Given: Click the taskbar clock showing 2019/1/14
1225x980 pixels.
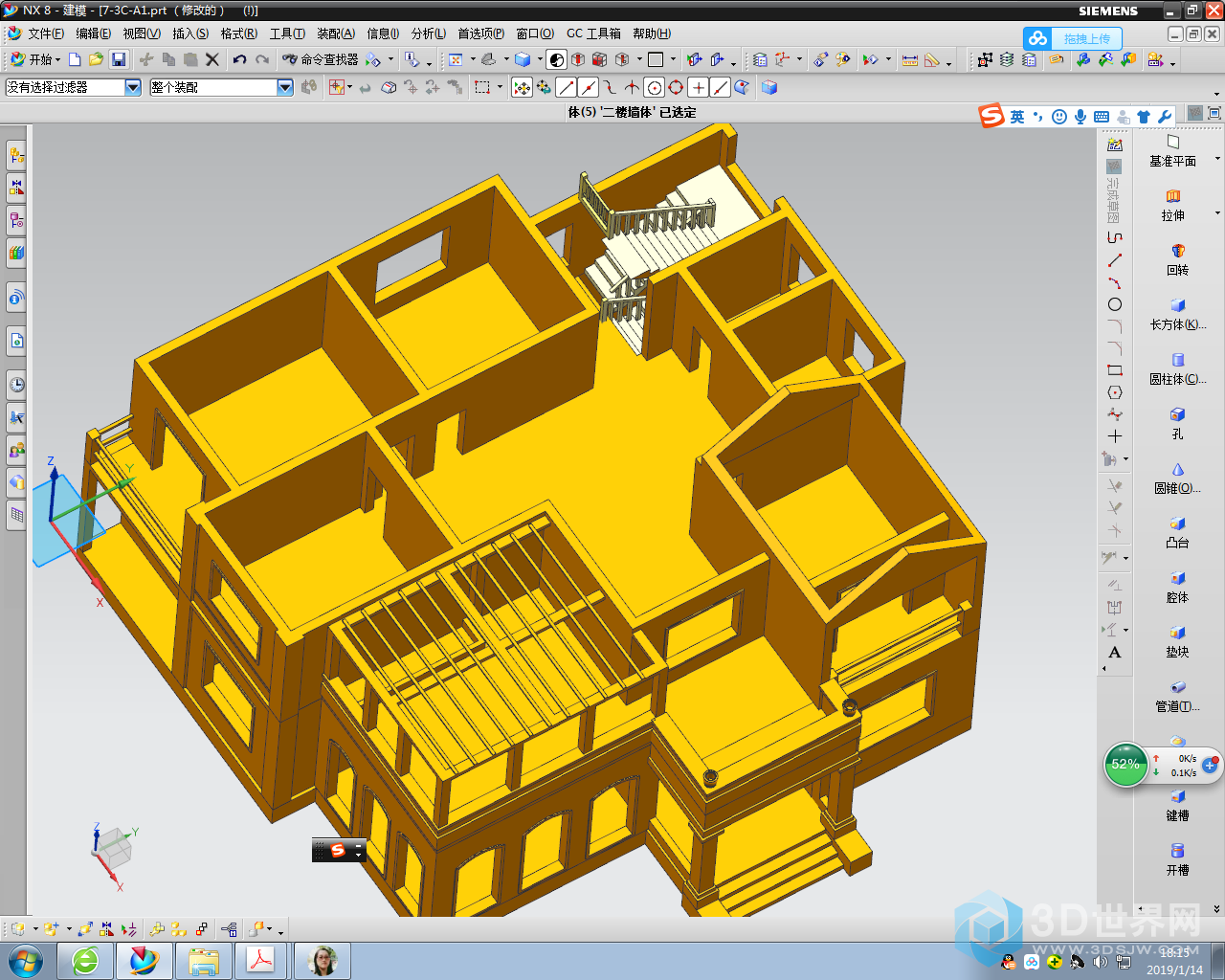Looking at the screenshot, I should pos(1175,962).
